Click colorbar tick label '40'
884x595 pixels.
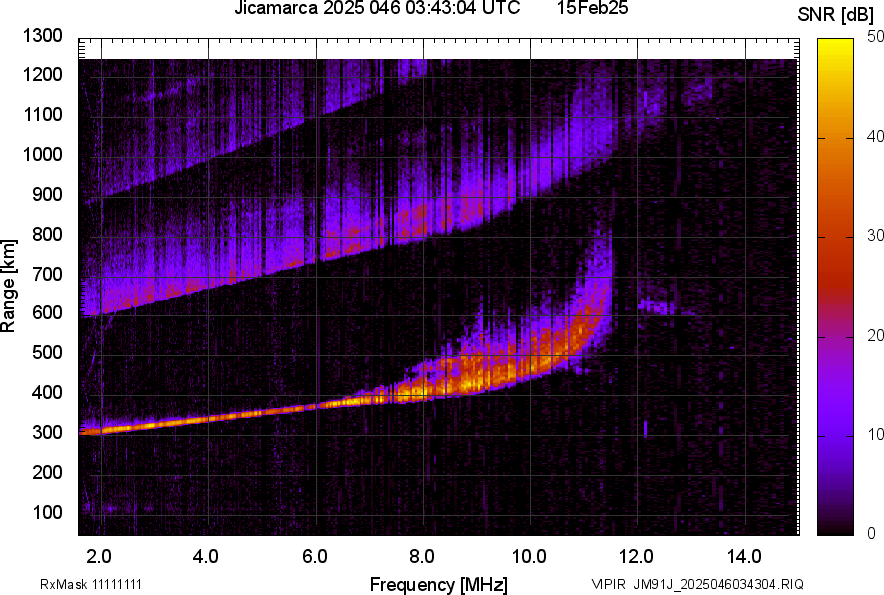[876, 136]
